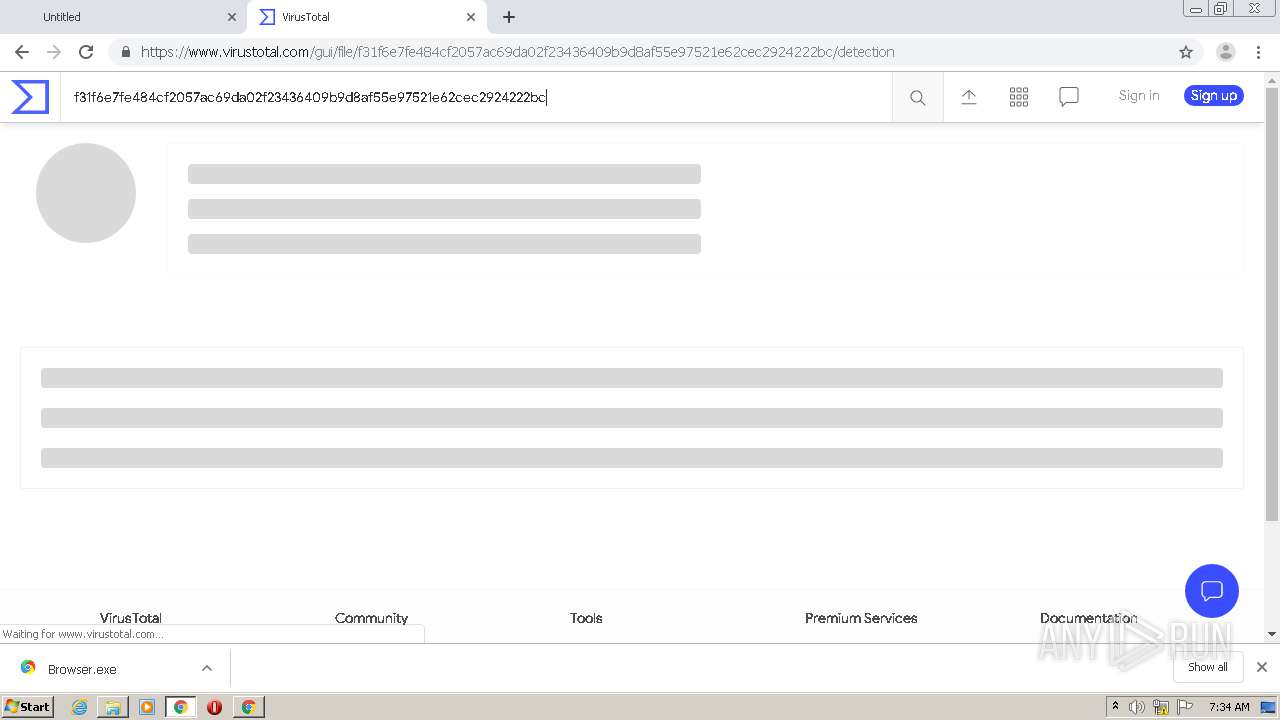Click the VirusTotal logo icon
The height and width of the screenshot is (720, 1280).
click(30, 97)
